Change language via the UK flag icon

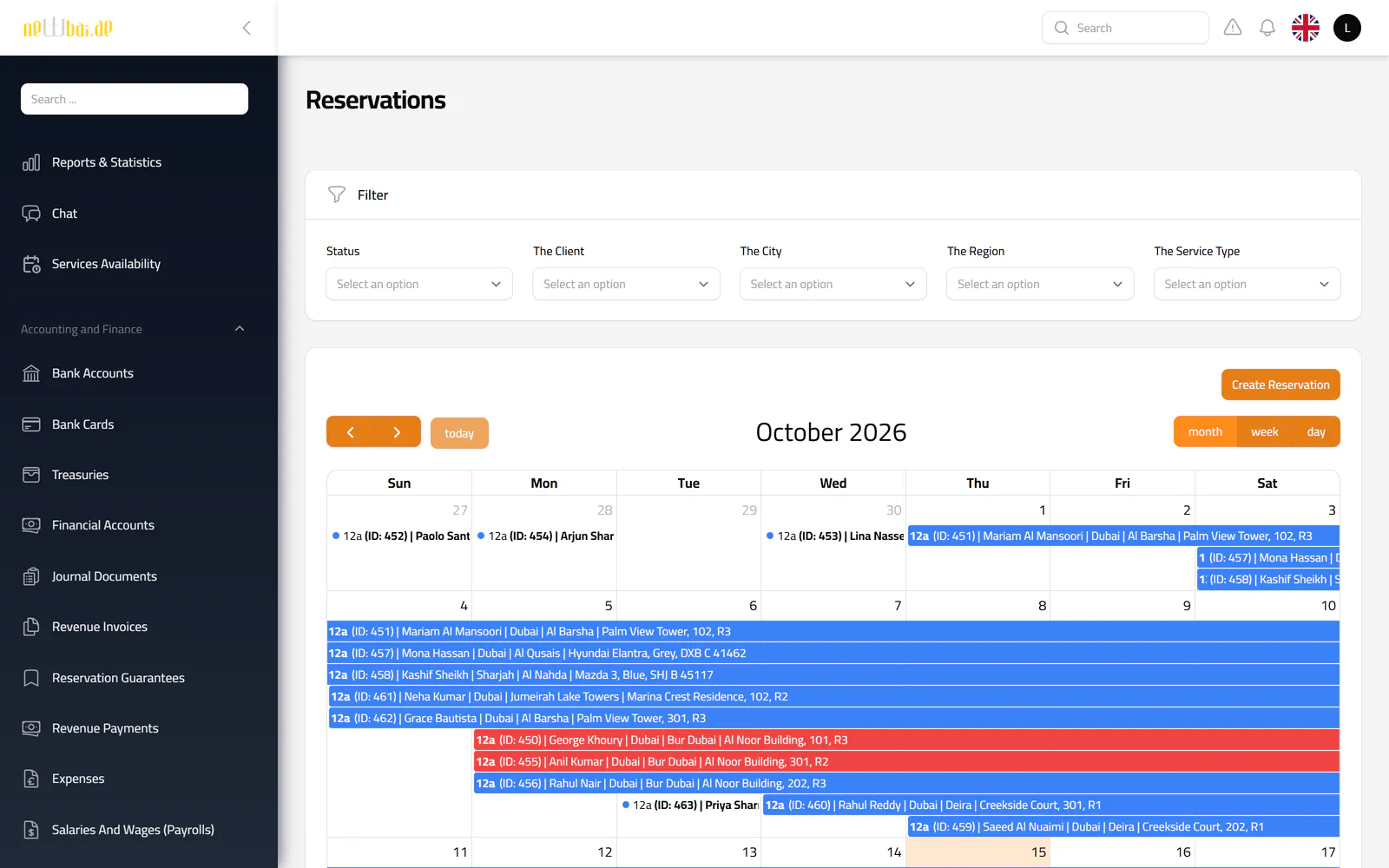click(1306, 28)
